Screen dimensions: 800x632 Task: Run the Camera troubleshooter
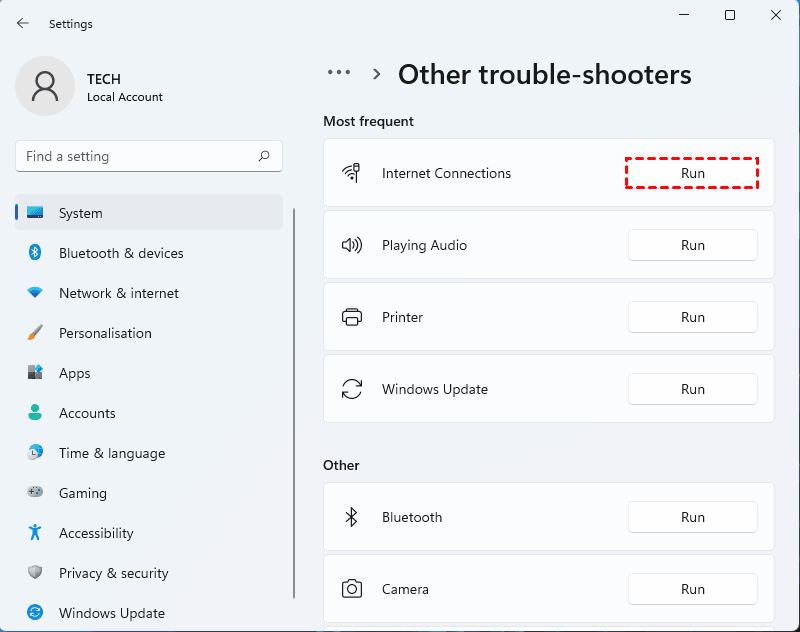pos(692,589)
